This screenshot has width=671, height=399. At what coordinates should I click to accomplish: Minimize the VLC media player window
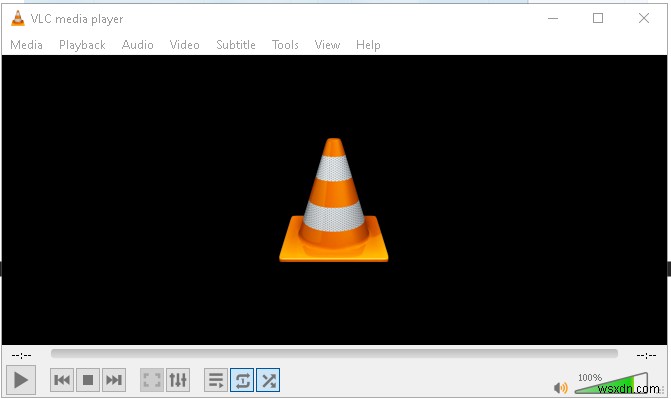[553, 18]
